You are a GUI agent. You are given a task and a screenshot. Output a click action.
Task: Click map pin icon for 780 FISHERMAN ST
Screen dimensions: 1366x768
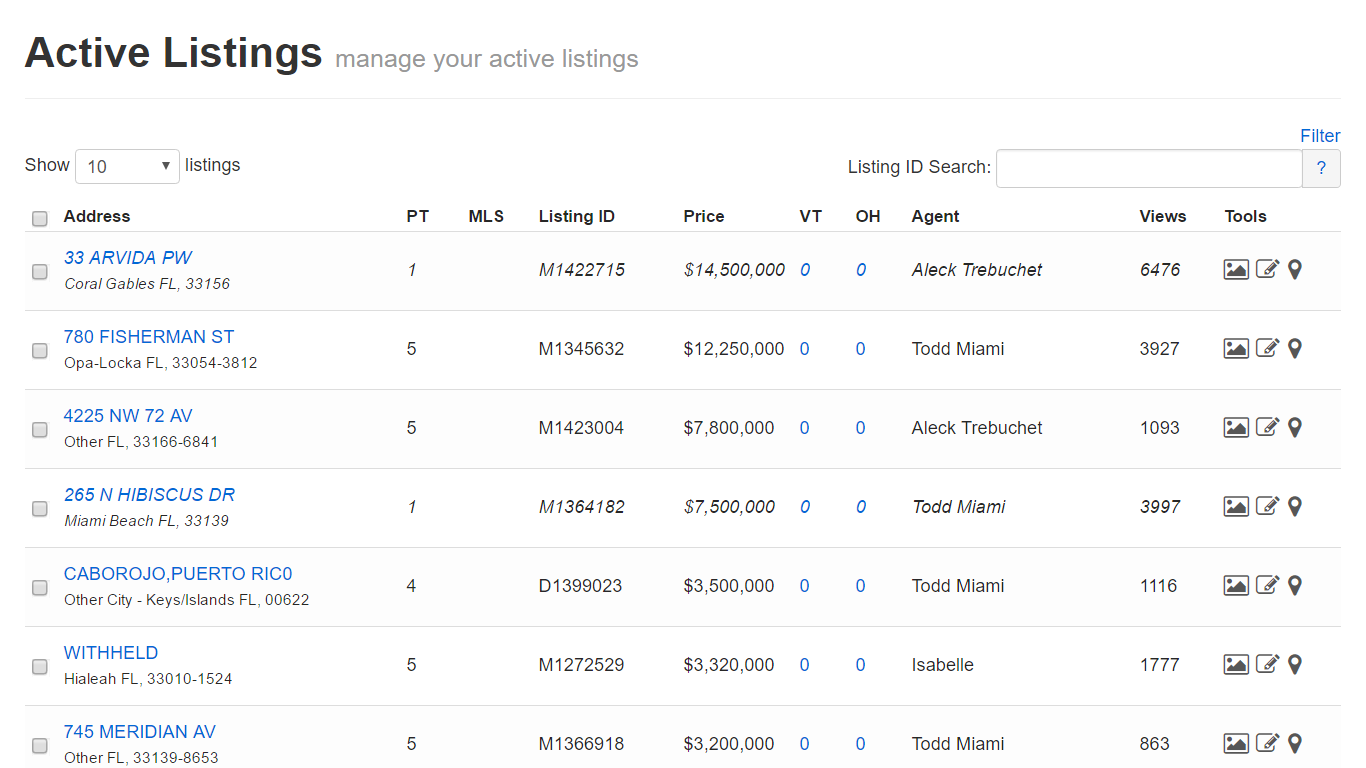1295,348
